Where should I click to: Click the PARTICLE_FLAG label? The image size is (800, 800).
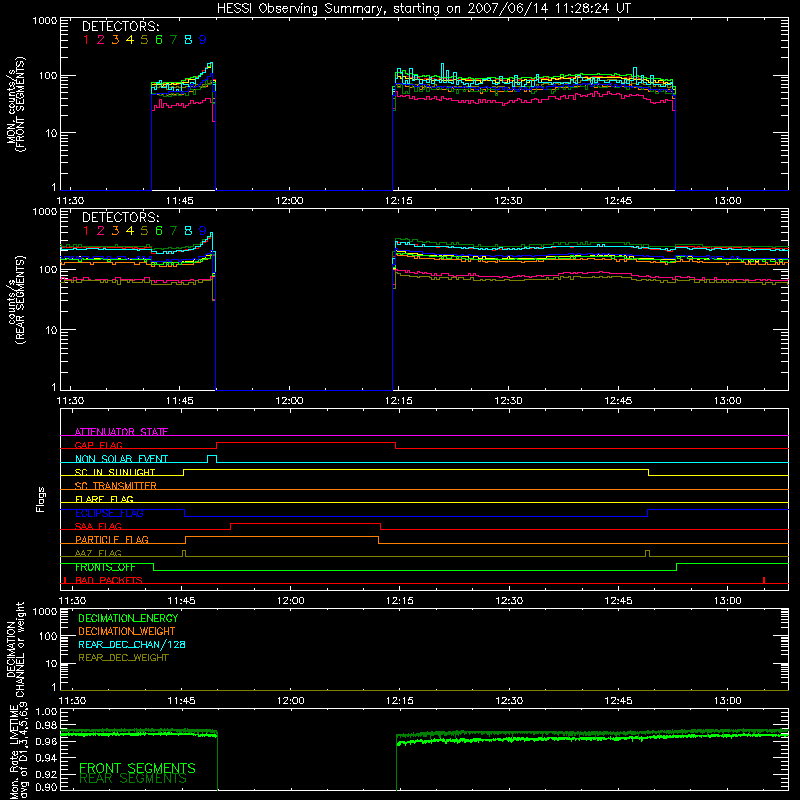click(x=112, y=539)
